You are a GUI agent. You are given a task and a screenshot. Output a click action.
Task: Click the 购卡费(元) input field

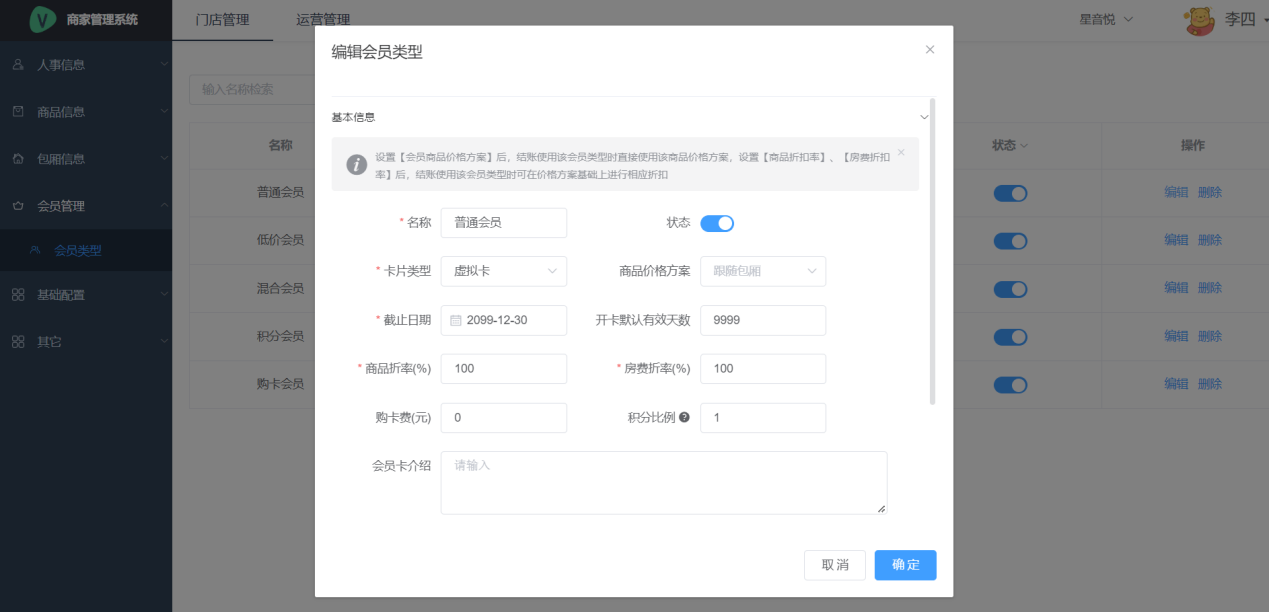(503, 418)
